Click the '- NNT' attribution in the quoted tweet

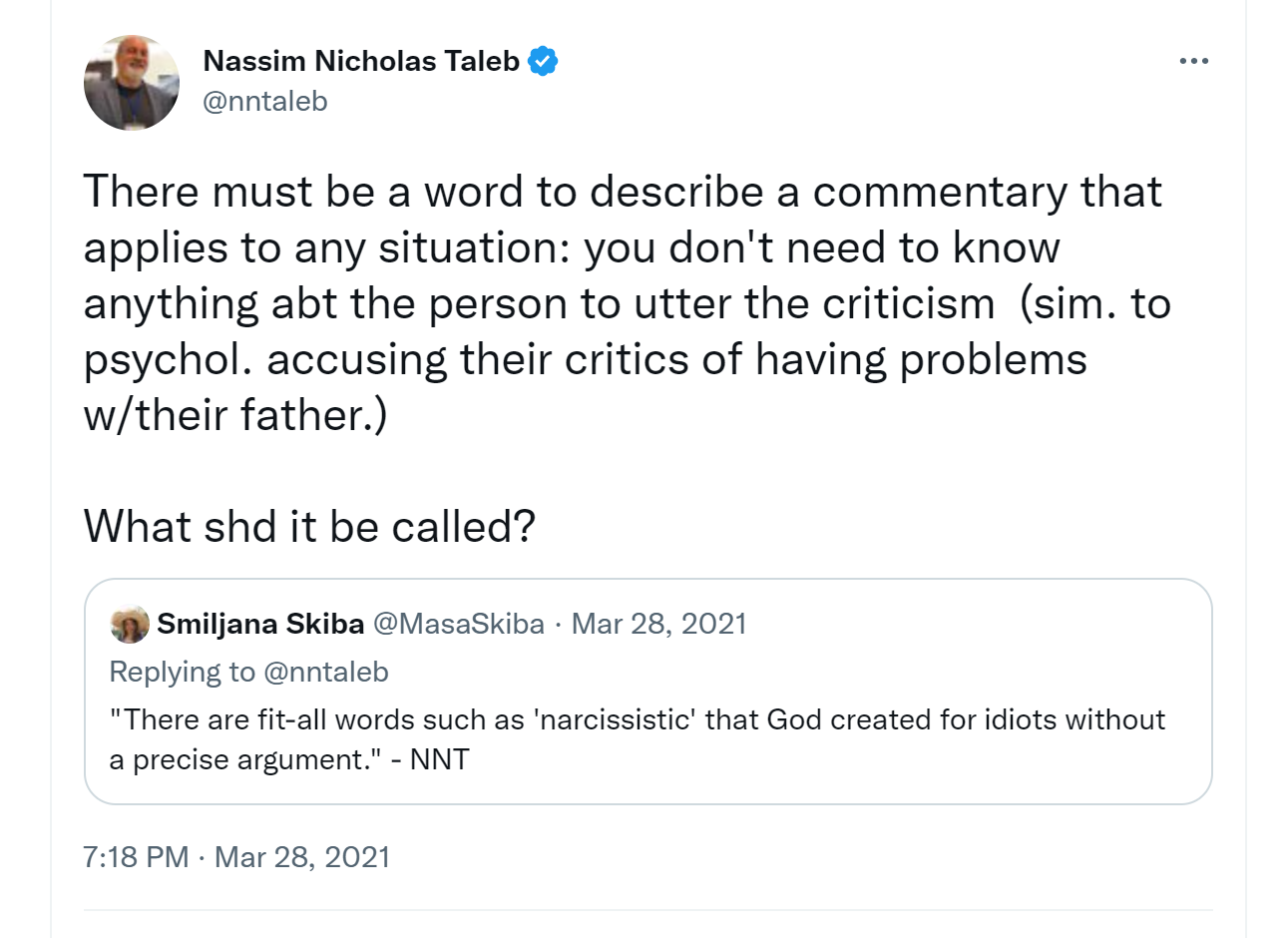(x=430, y=759)
